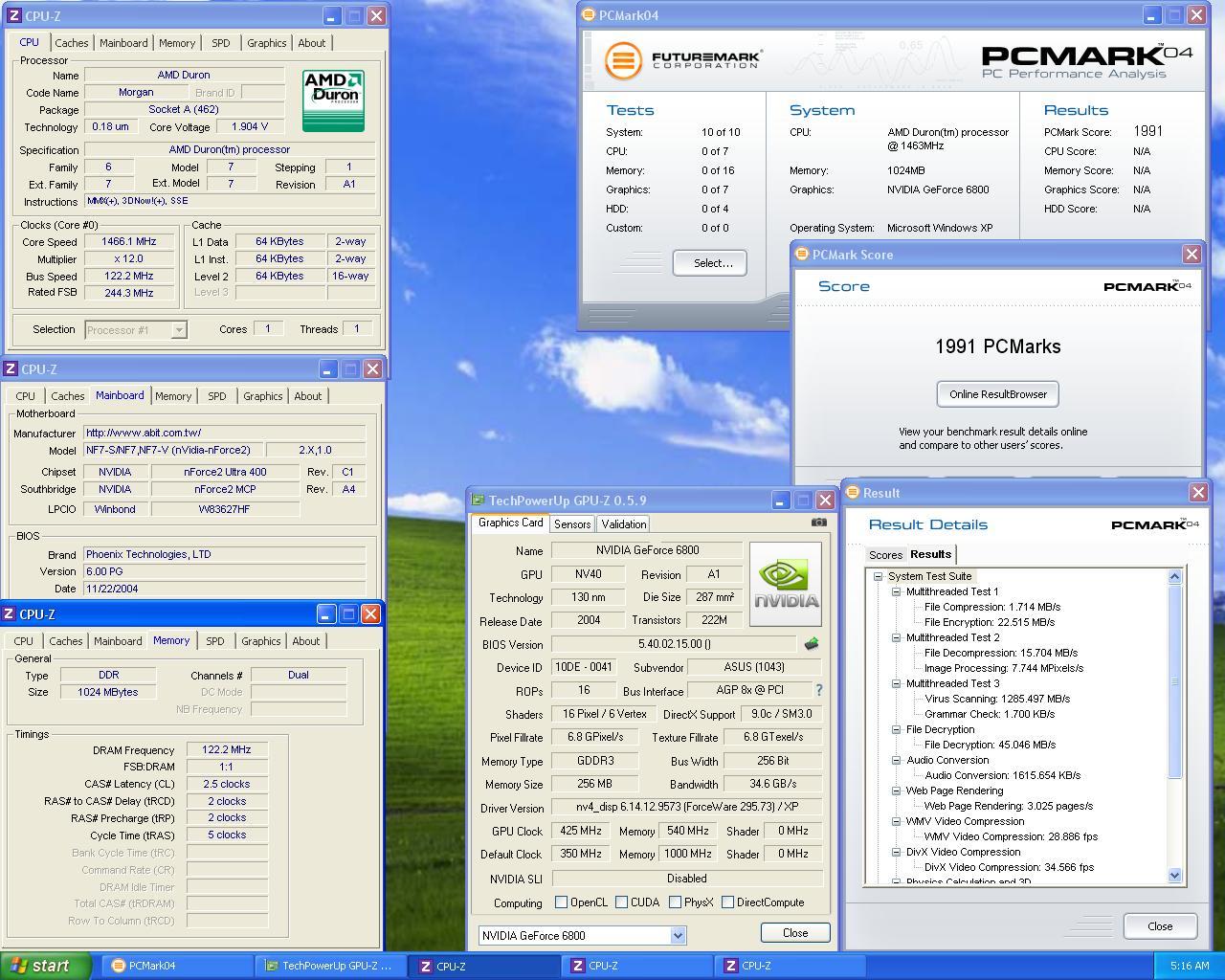The width and height of the screenshot is (1225, 980).
Task: Collapse the Multithreaded Test 2 node
Action: [x=896, y=637]
